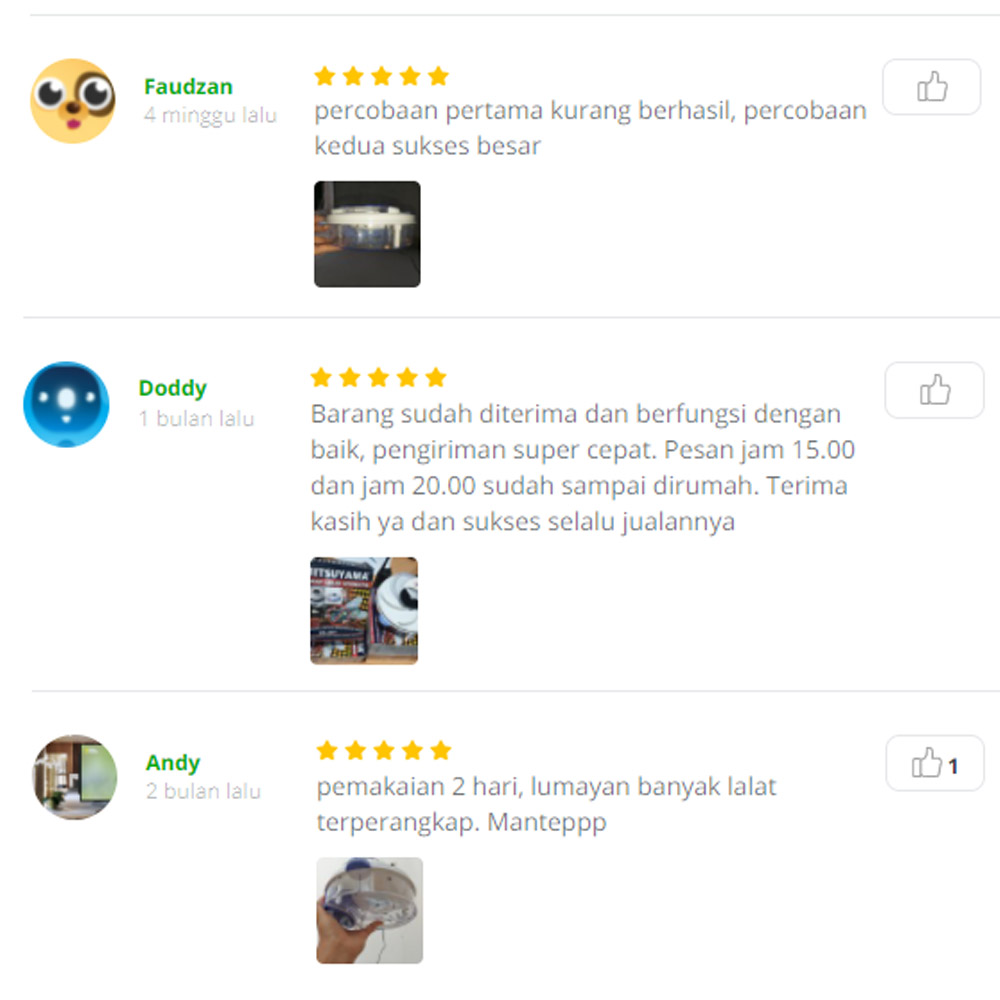Open Faudzan's cartoon avatar
This screenshot has width=1000, height=1000.
click(73, 101)
